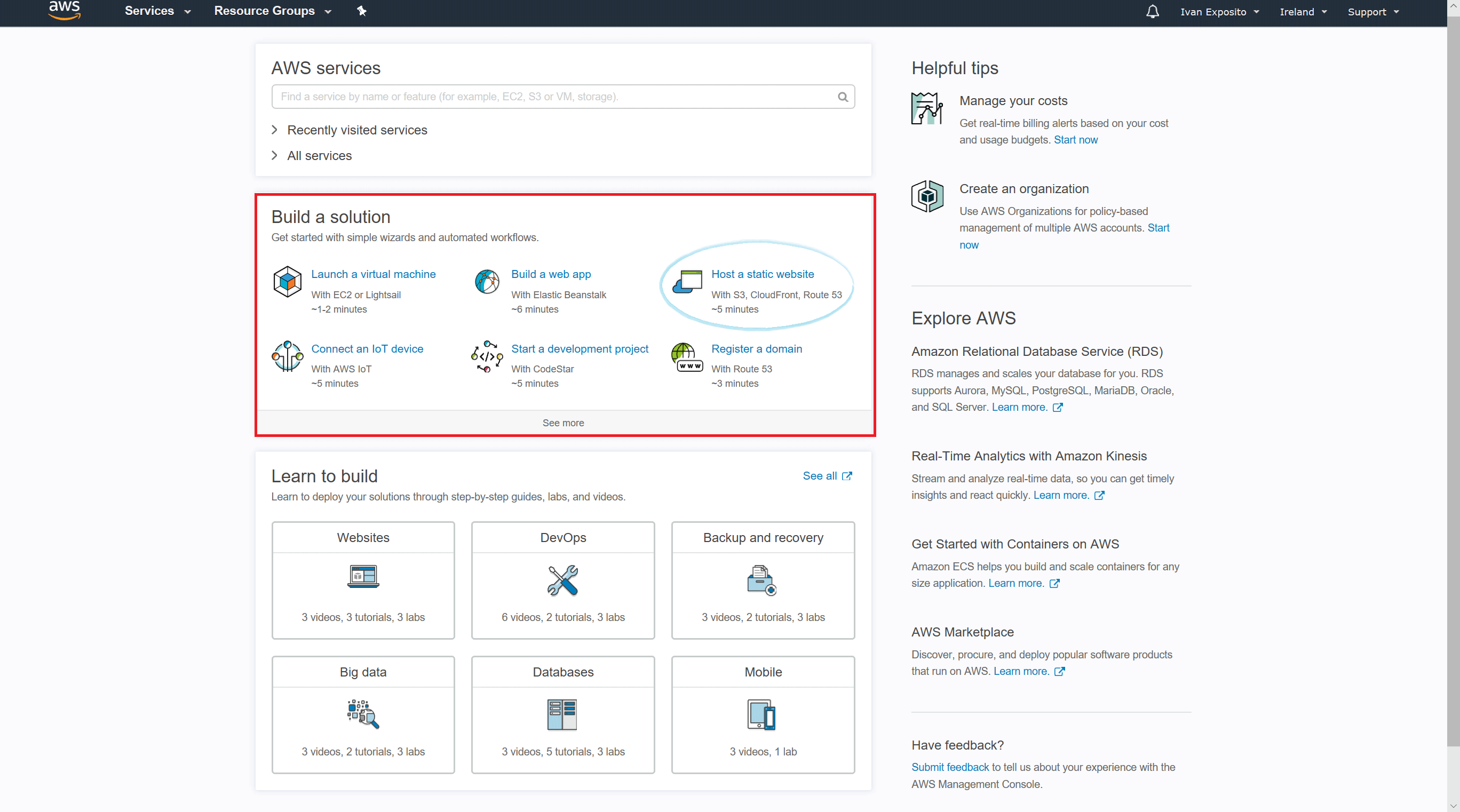The width and height of the screenshot is (1460, 812).
Task: Click external link icon next to See all
Action: 847,476
